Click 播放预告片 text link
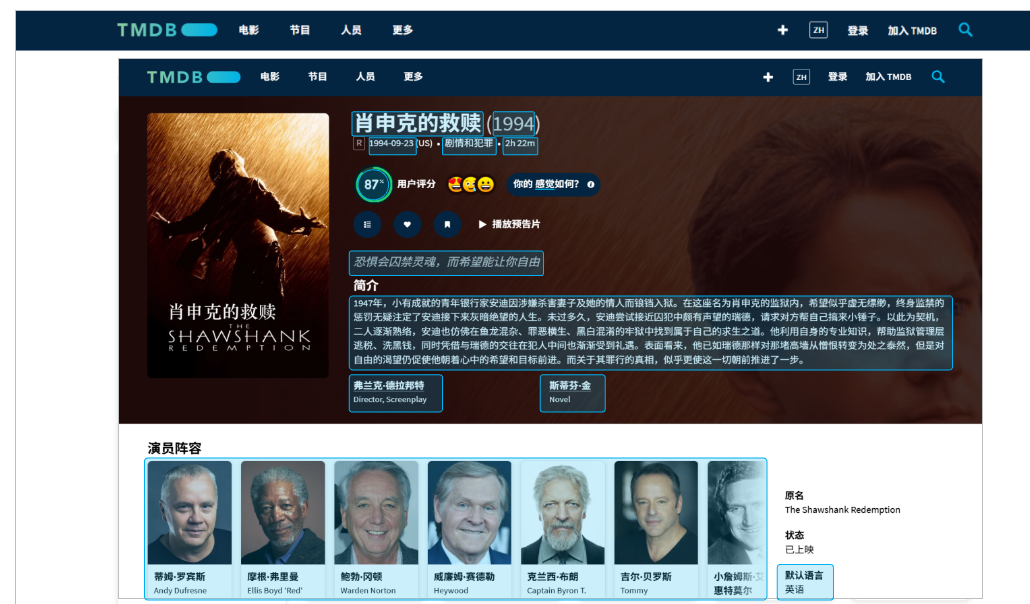Image resolution: width=1030 pixels, height=604 pixels. click(x=516, y=224)
